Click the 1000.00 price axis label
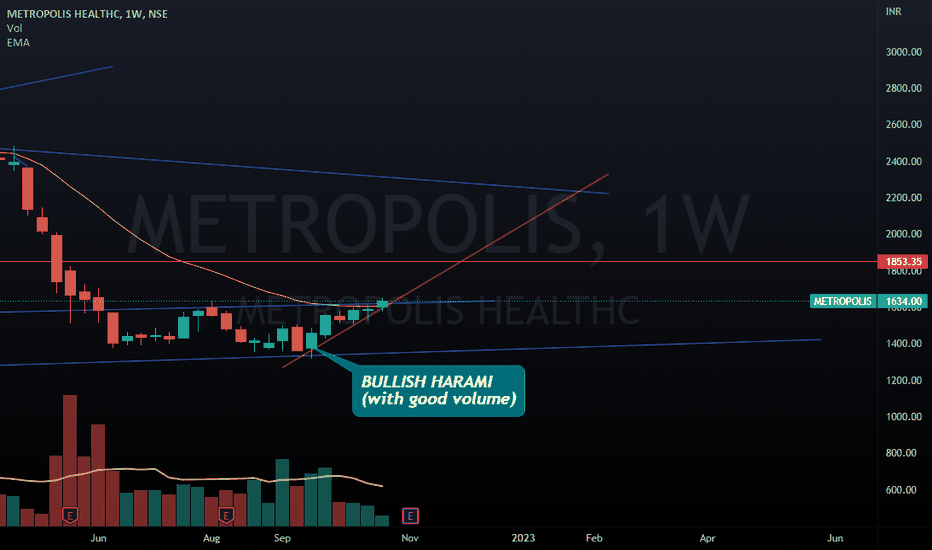This screenshot has height=550, width=932. coord(903,416)
